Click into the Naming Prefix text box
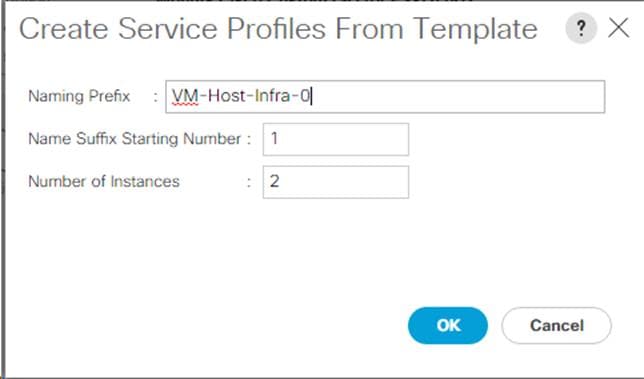Viewport: 644px width, 379px height. click(x=385, y=96)
